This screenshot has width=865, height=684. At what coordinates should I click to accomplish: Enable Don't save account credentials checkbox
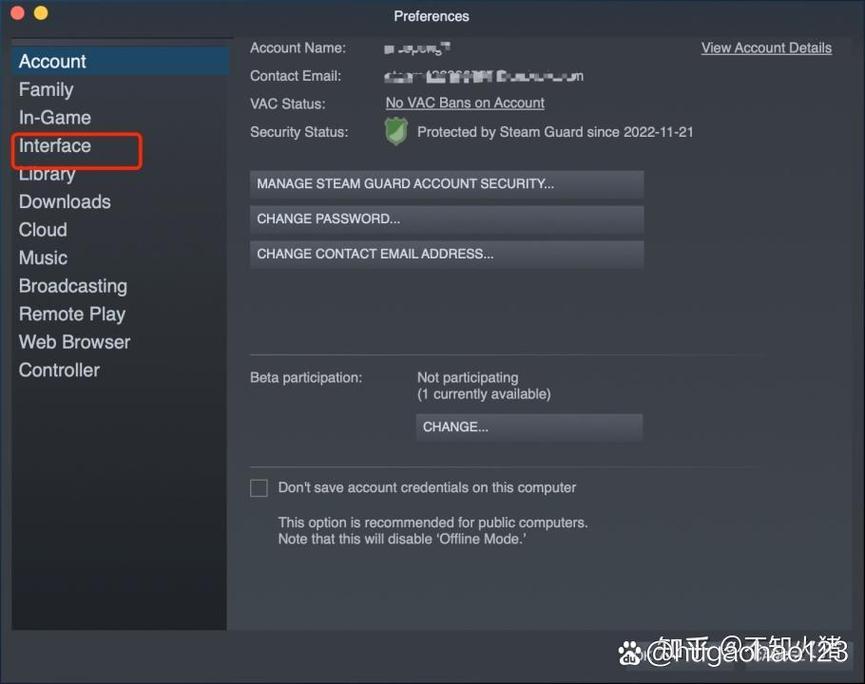(259, 488)
